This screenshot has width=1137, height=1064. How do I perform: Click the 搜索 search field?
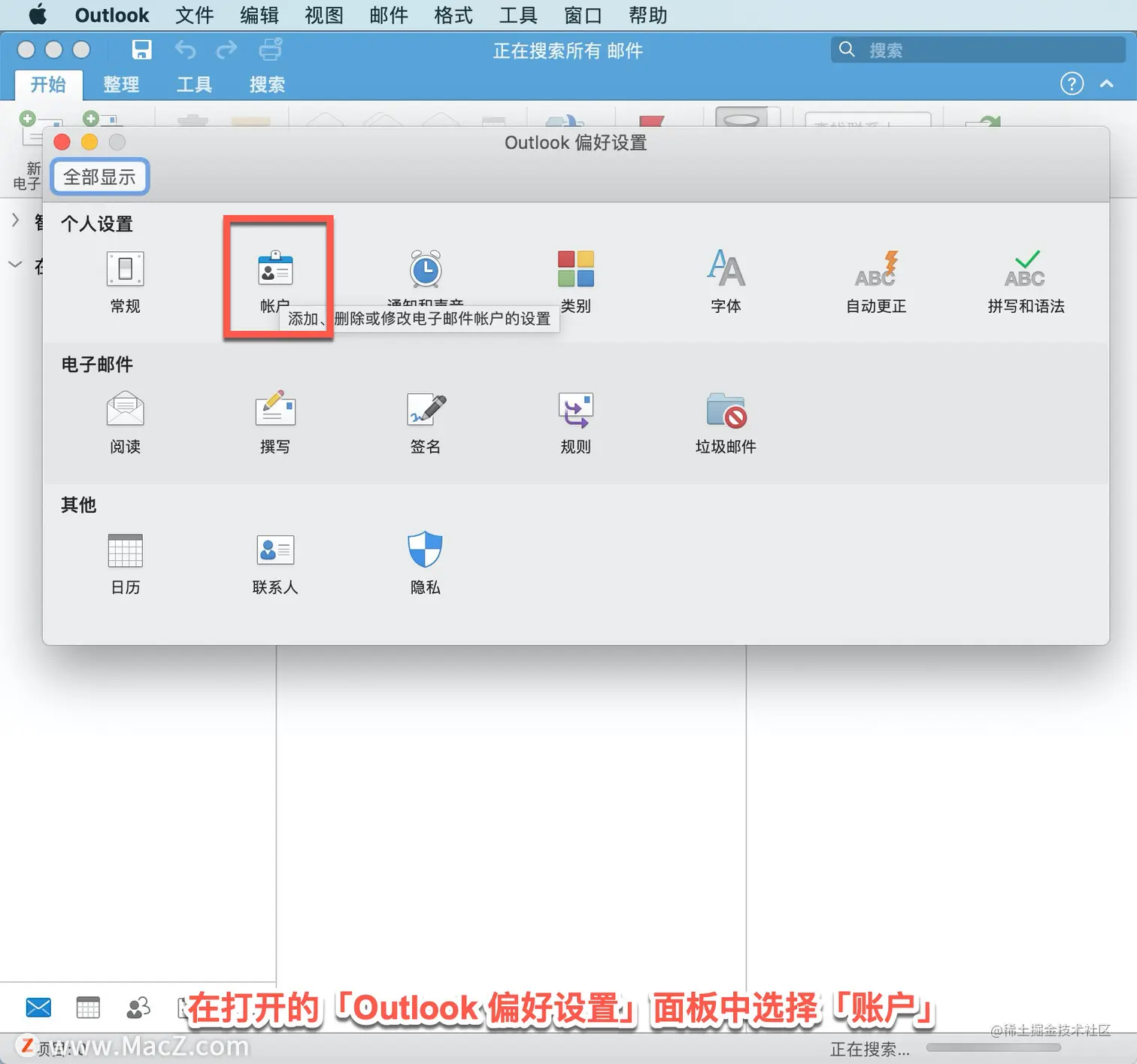(x=978, y=50)
